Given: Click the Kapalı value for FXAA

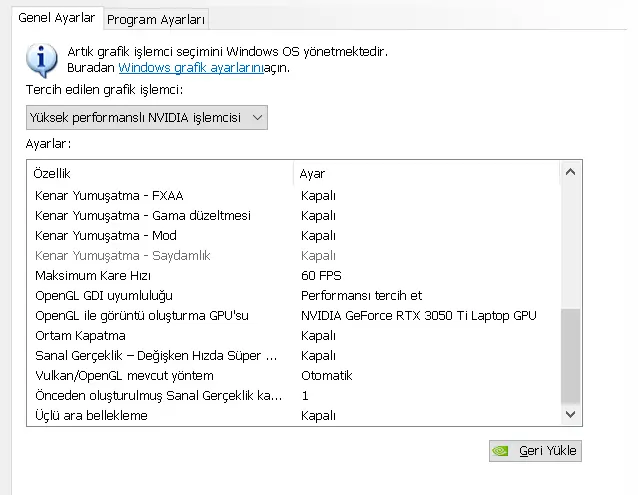Looking at the screenshot, I should coord(318,196).
